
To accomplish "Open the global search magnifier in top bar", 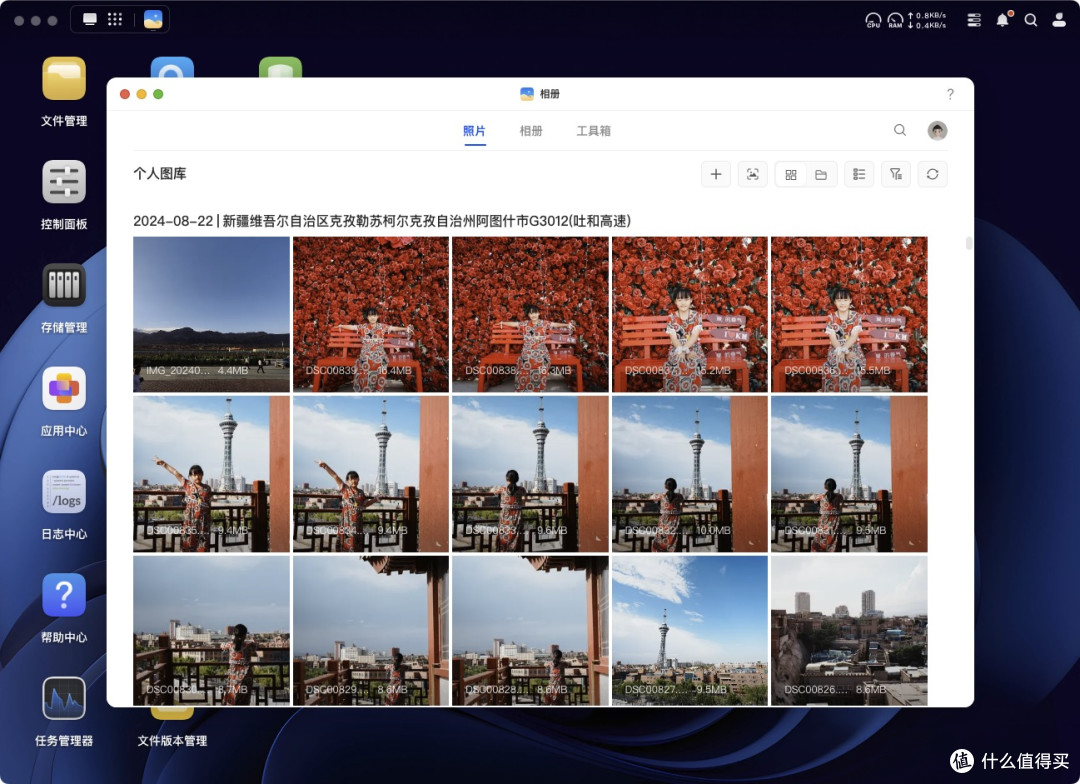I will click(1030, 20).
